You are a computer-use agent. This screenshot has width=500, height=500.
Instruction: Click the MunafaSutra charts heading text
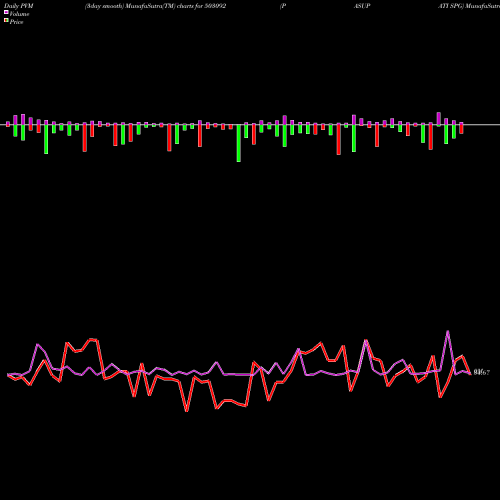coord(155,6)
